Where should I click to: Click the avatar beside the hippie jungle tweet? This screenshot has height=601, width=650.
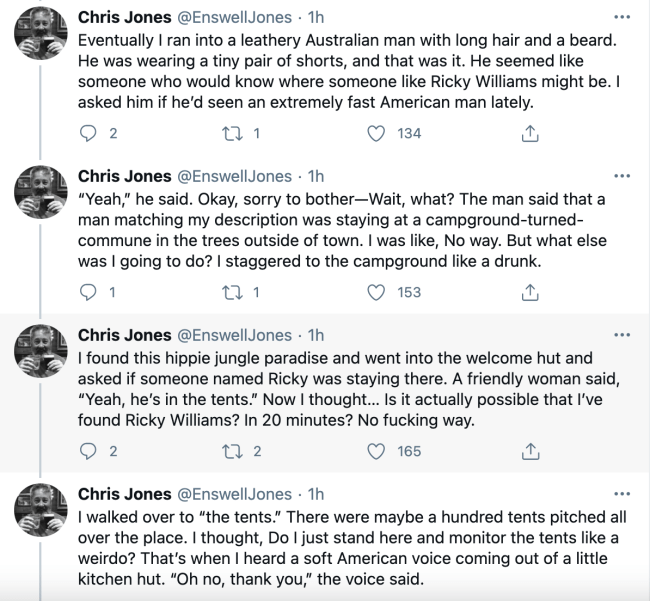[x=40, y=357]
